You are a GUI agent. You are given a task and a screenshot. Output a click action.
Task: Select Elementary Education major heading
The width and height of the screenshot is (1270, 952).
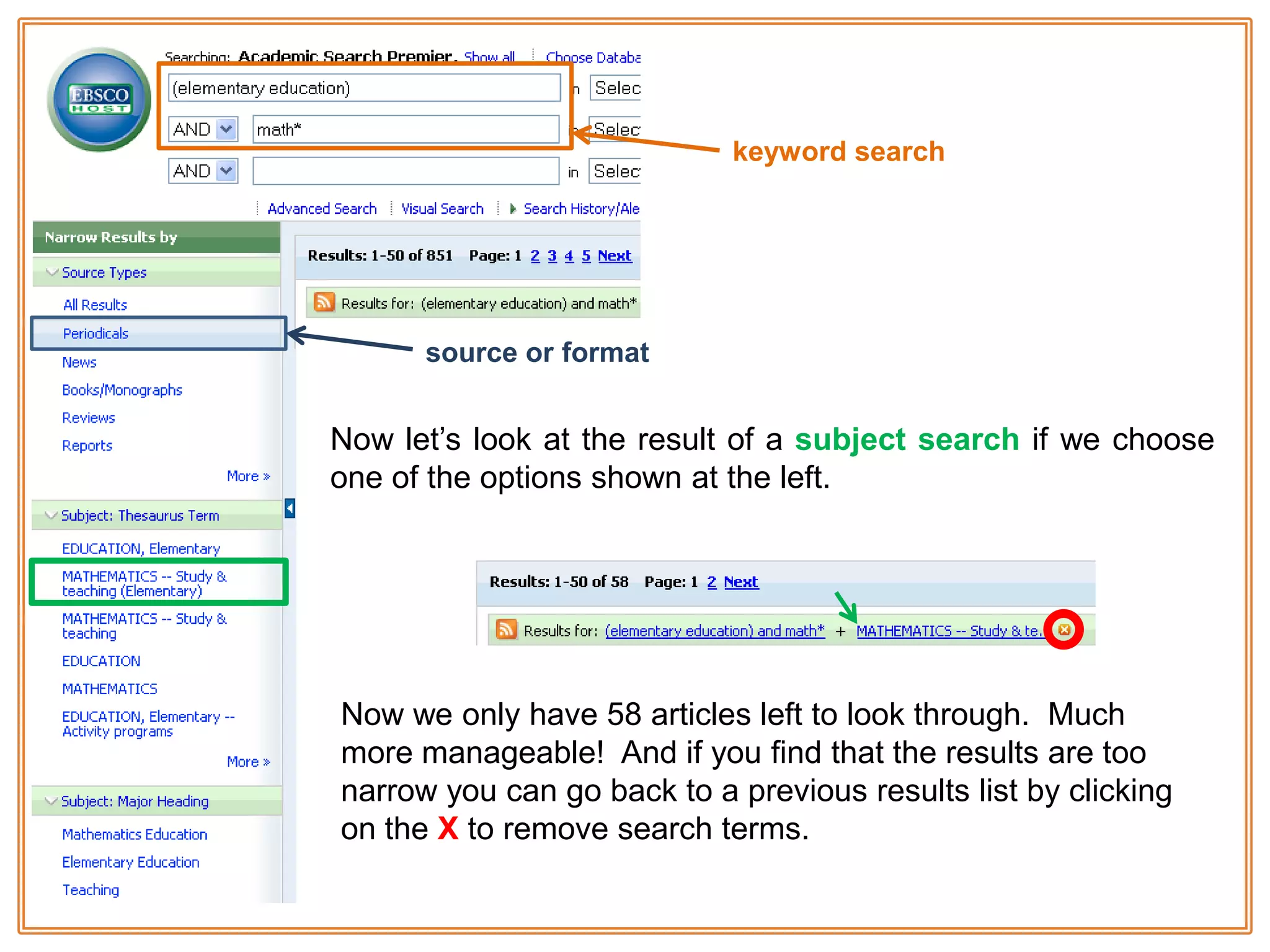tap(131, 862)
